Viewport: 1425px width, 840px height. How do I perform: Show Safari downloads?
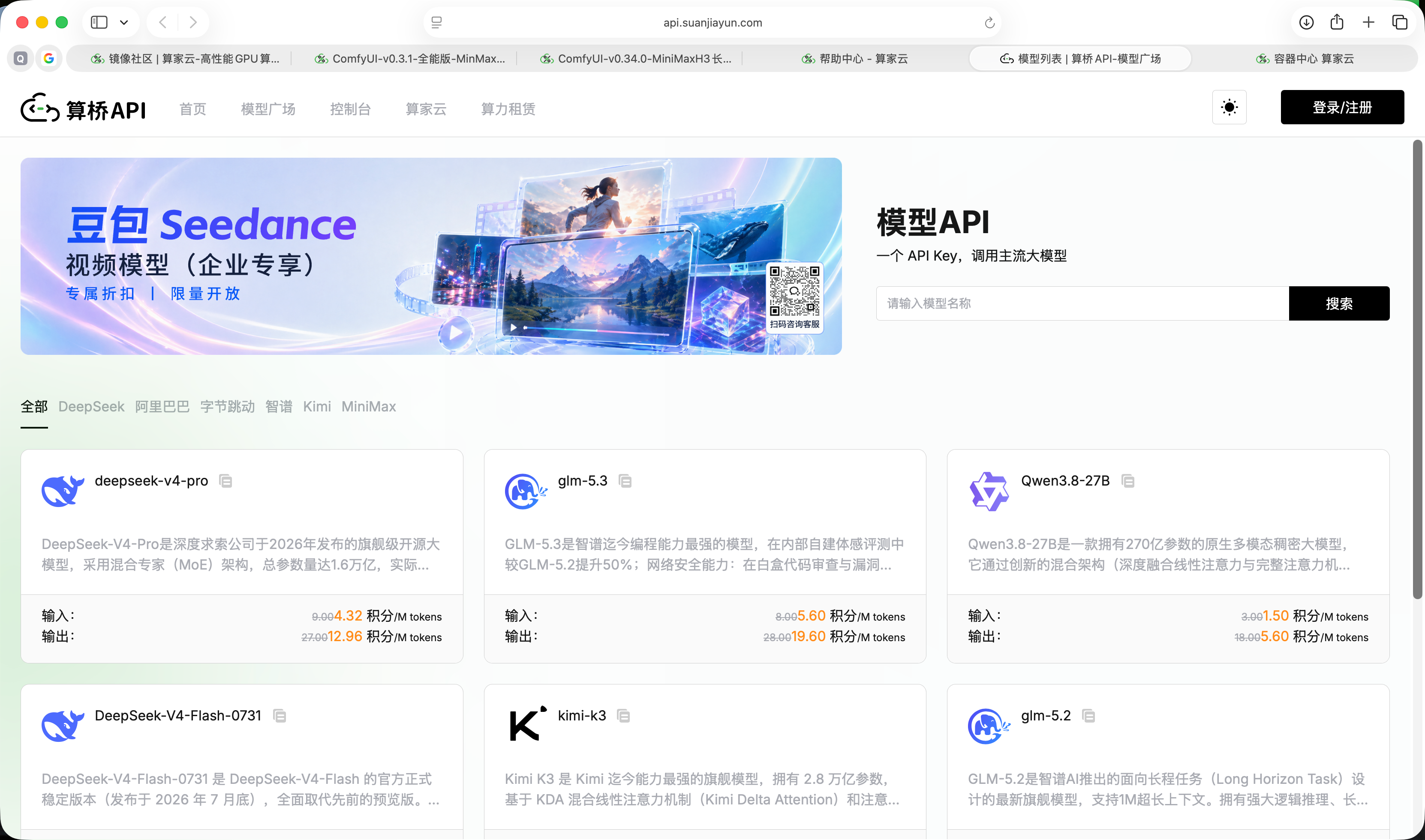[x=1306, y=22]
